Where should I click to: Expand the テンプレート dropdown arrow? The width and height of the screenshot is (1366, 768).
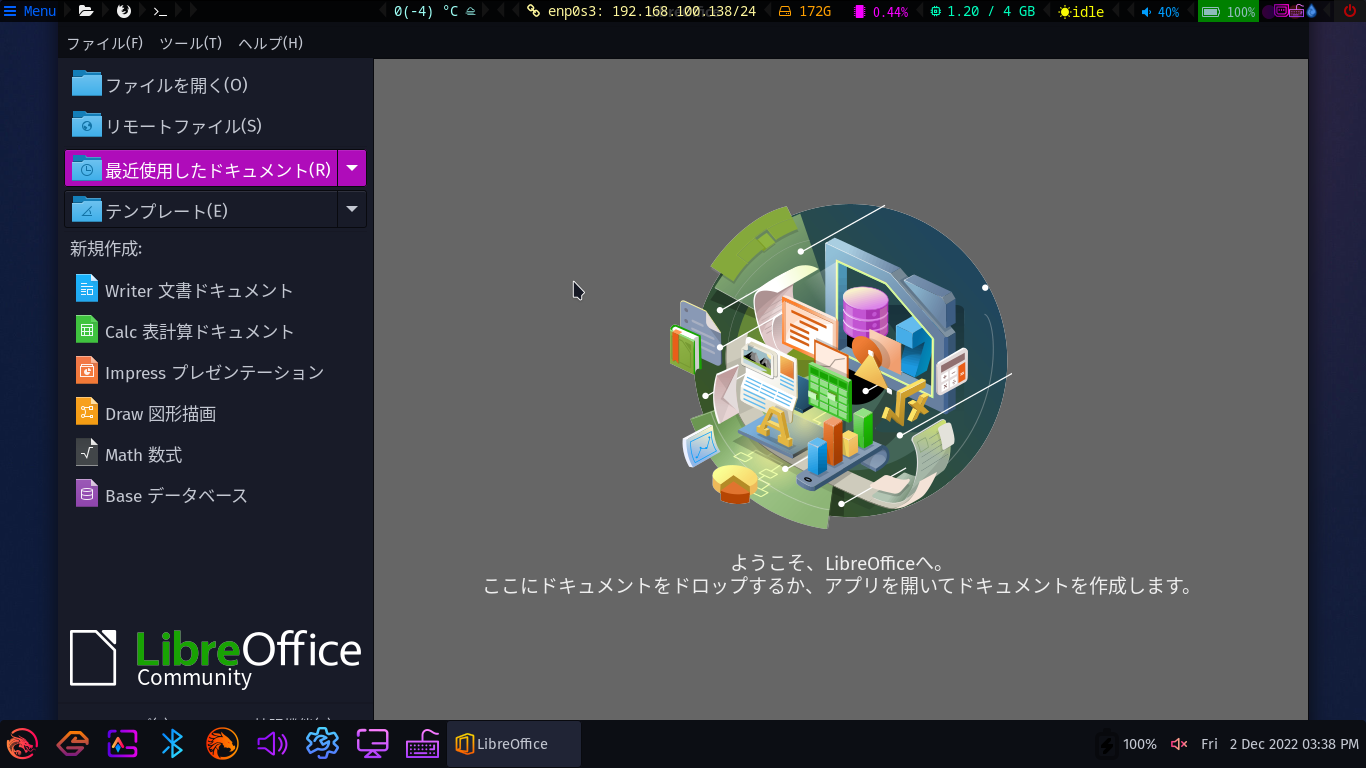(x=352, y=210)
